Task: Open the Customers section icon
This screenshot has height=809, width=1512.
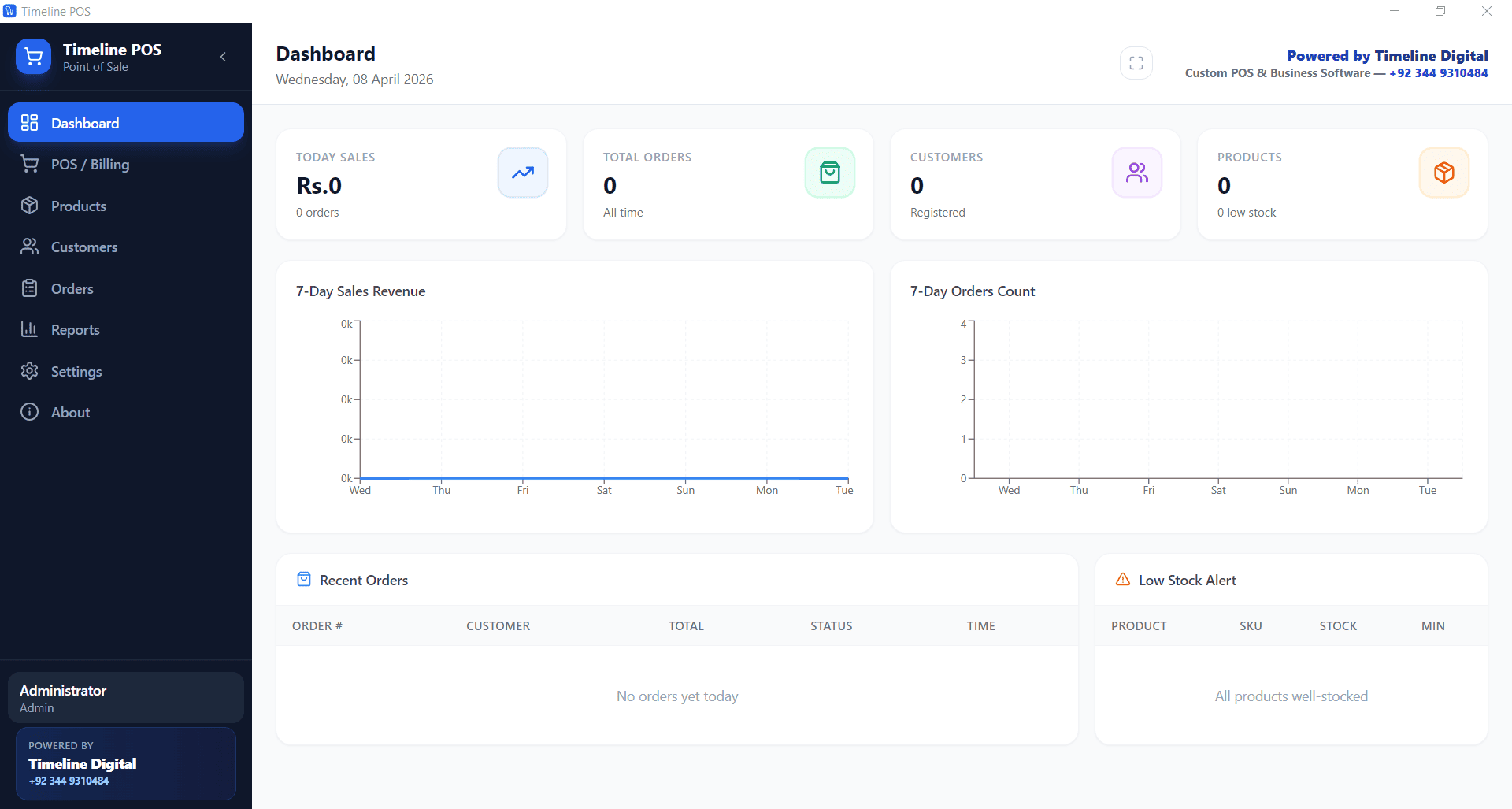Action: coord(30,247)
